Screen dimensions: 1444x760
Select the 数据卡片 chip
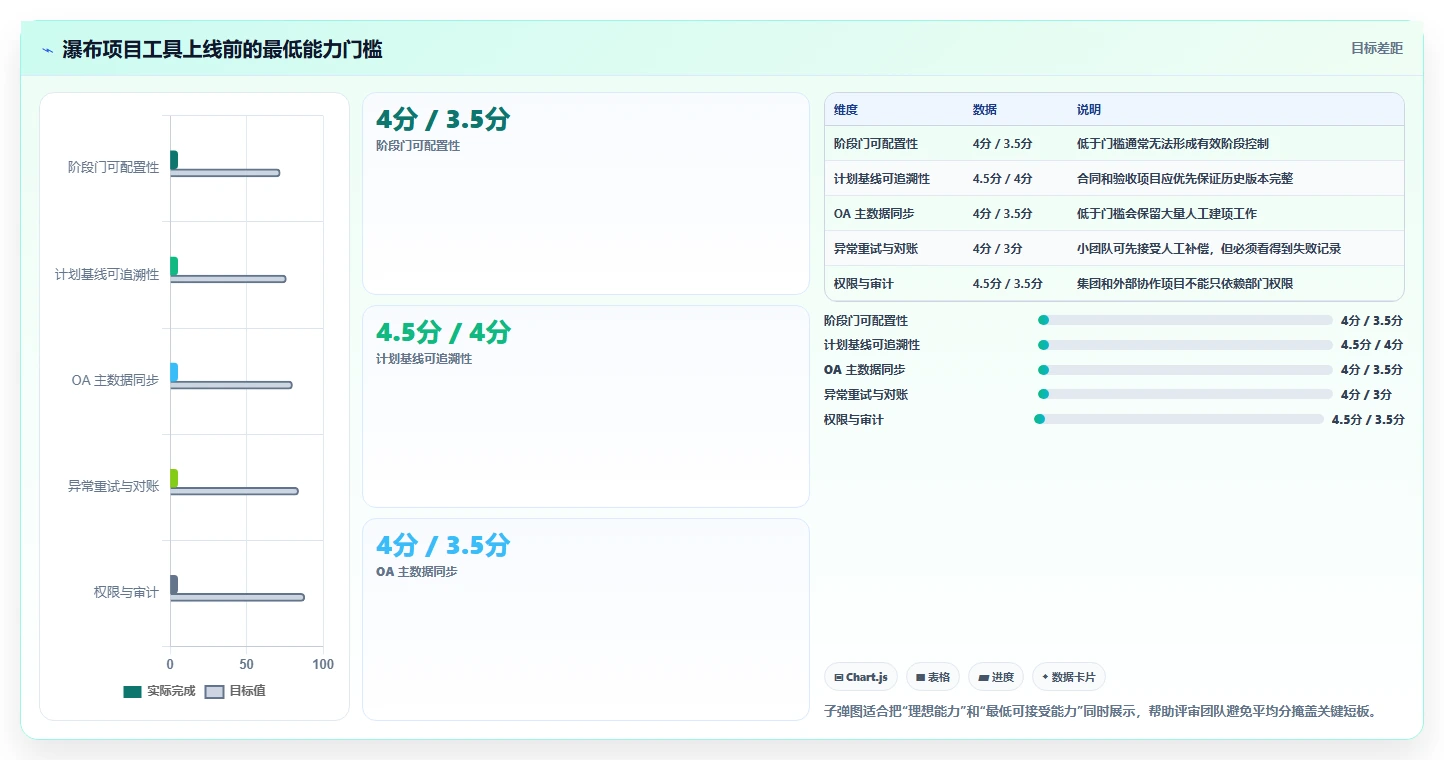pos(1069,677)
